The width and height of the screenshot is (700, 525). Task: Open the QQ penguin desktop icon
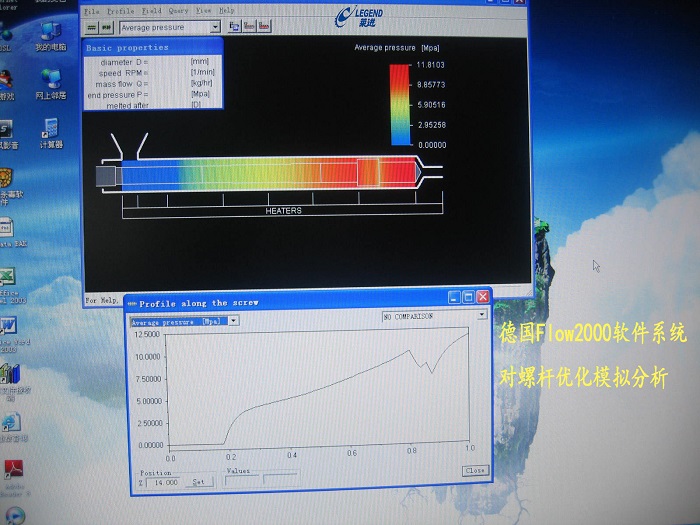[x=6, y=85]
